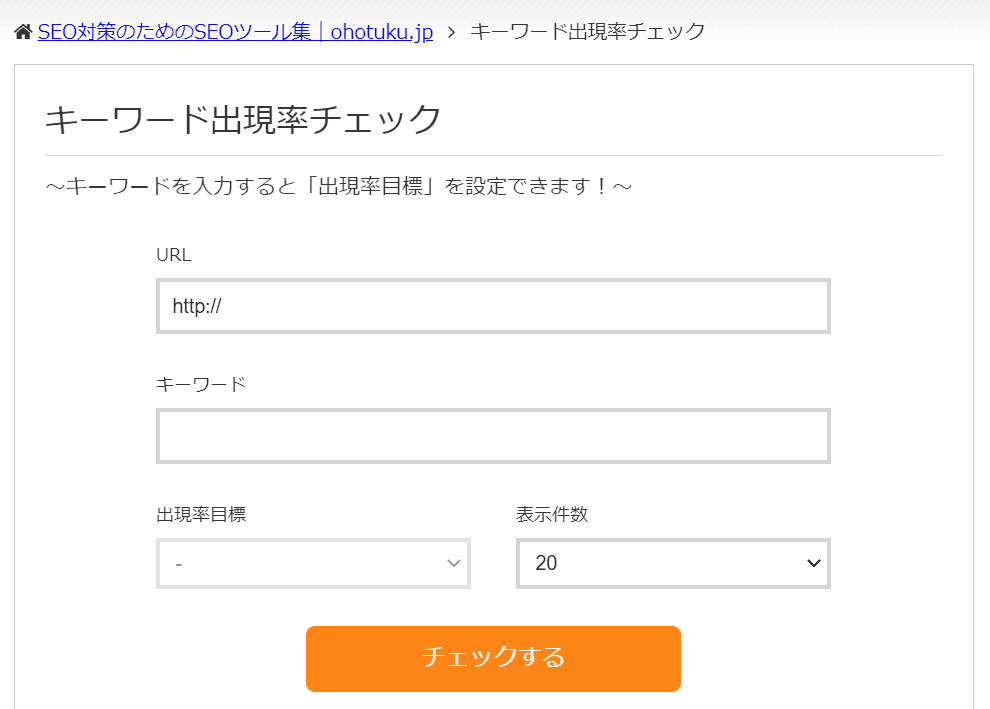Viewport: 990px width, 709px height.
Task: Focus the empty キーワード input field
Action: point(493,436)
